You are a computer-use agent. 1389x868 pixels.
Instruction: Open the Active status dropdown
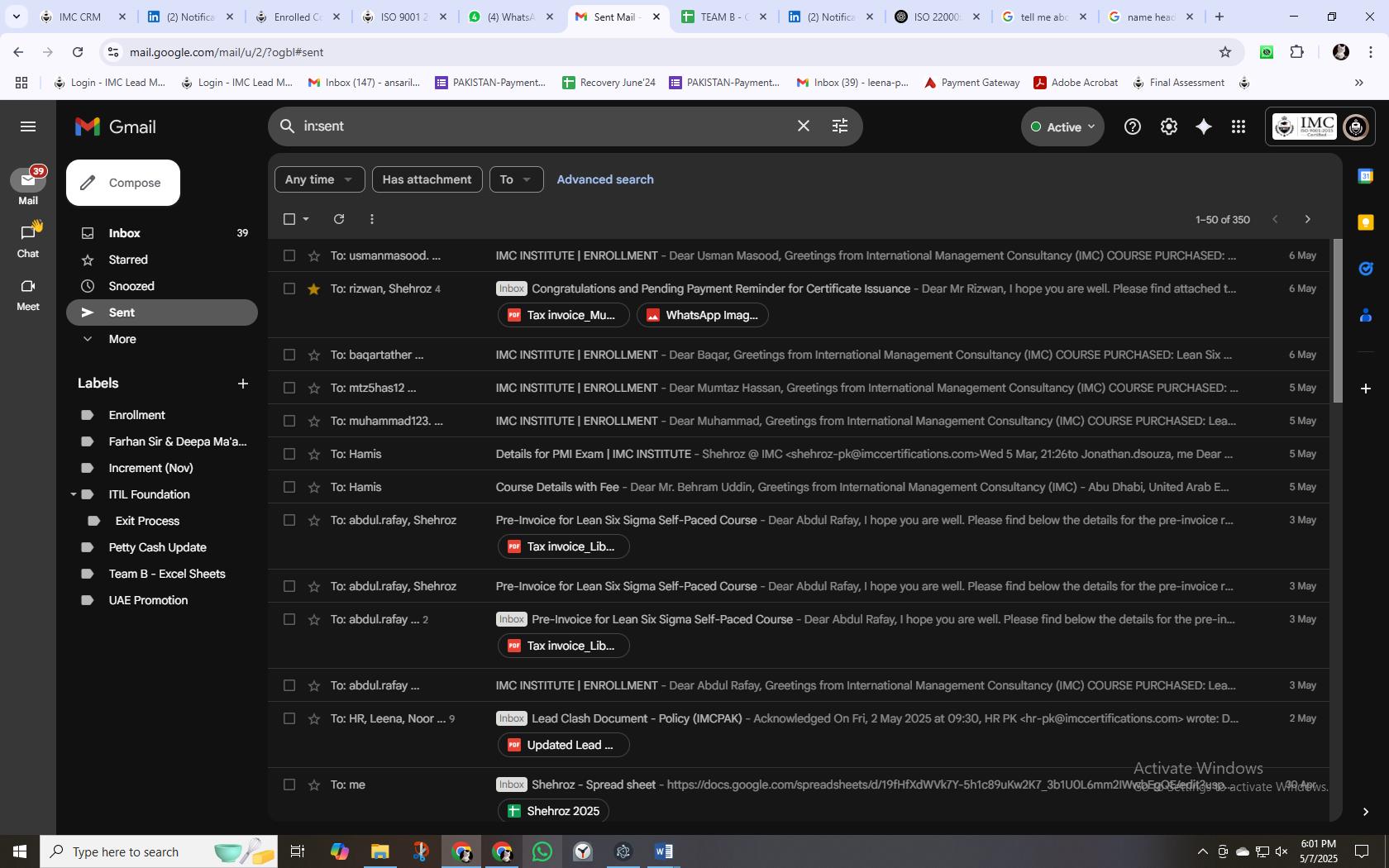pyautogui.click(x=1062, y=126)
